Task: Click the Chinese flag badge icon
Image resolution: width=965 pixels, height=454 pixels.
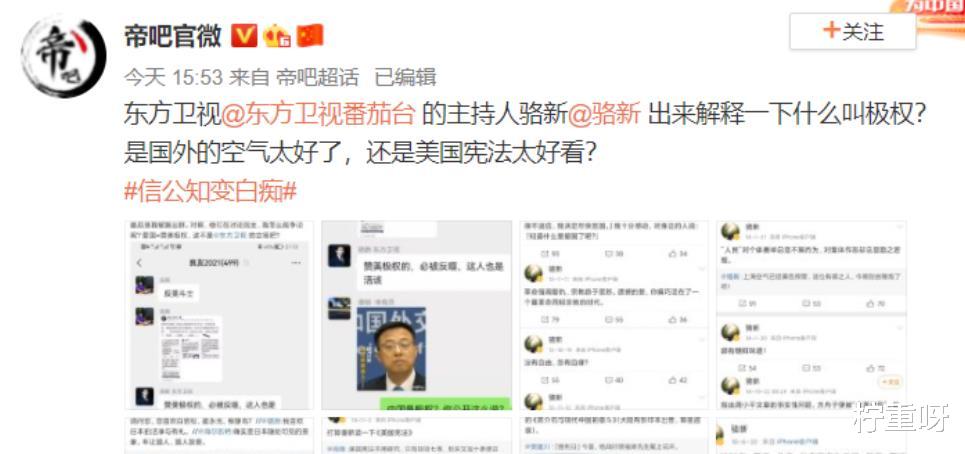Action: (x=310, y=36)
